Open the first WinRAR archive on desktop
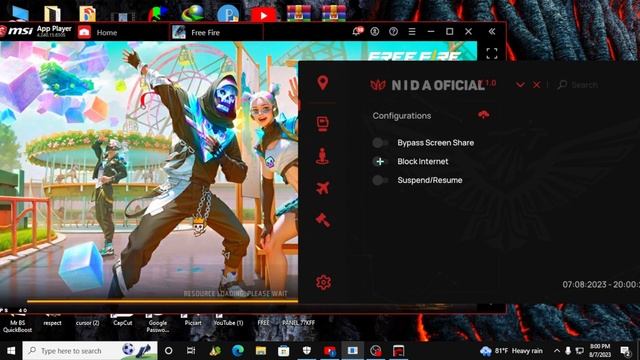The image size is (640, 360). pyautogui.click(x=299, y=13)
